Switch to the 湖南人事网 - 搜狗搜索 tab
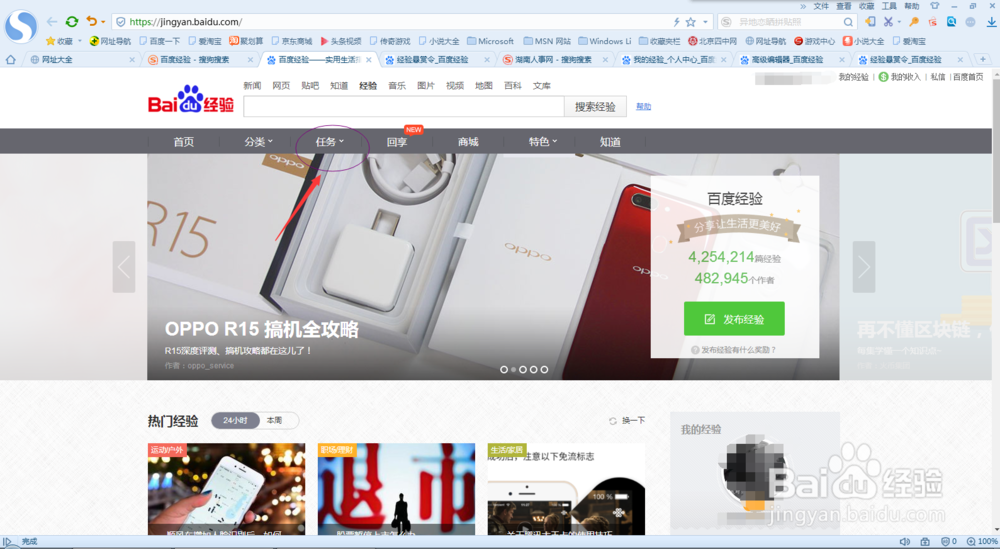This screenshot has height=549, width=1000. pyautogui.click(x=555, y=59)
